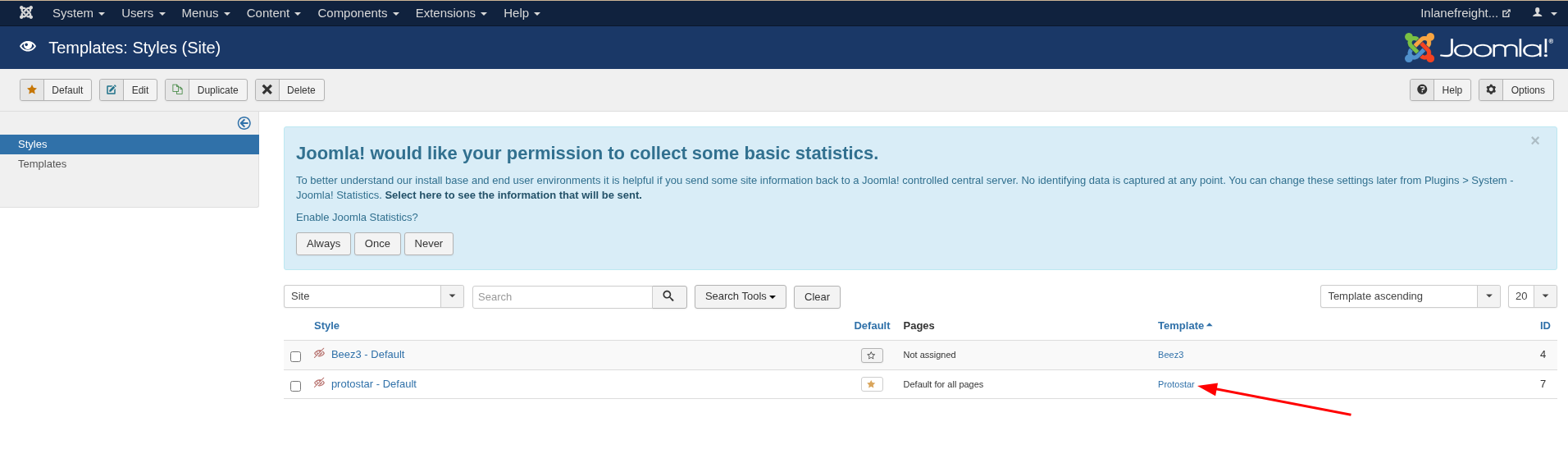Click 'Not assigned' pages cell
The image size is (1568, 454).
(x=929, y=355)
